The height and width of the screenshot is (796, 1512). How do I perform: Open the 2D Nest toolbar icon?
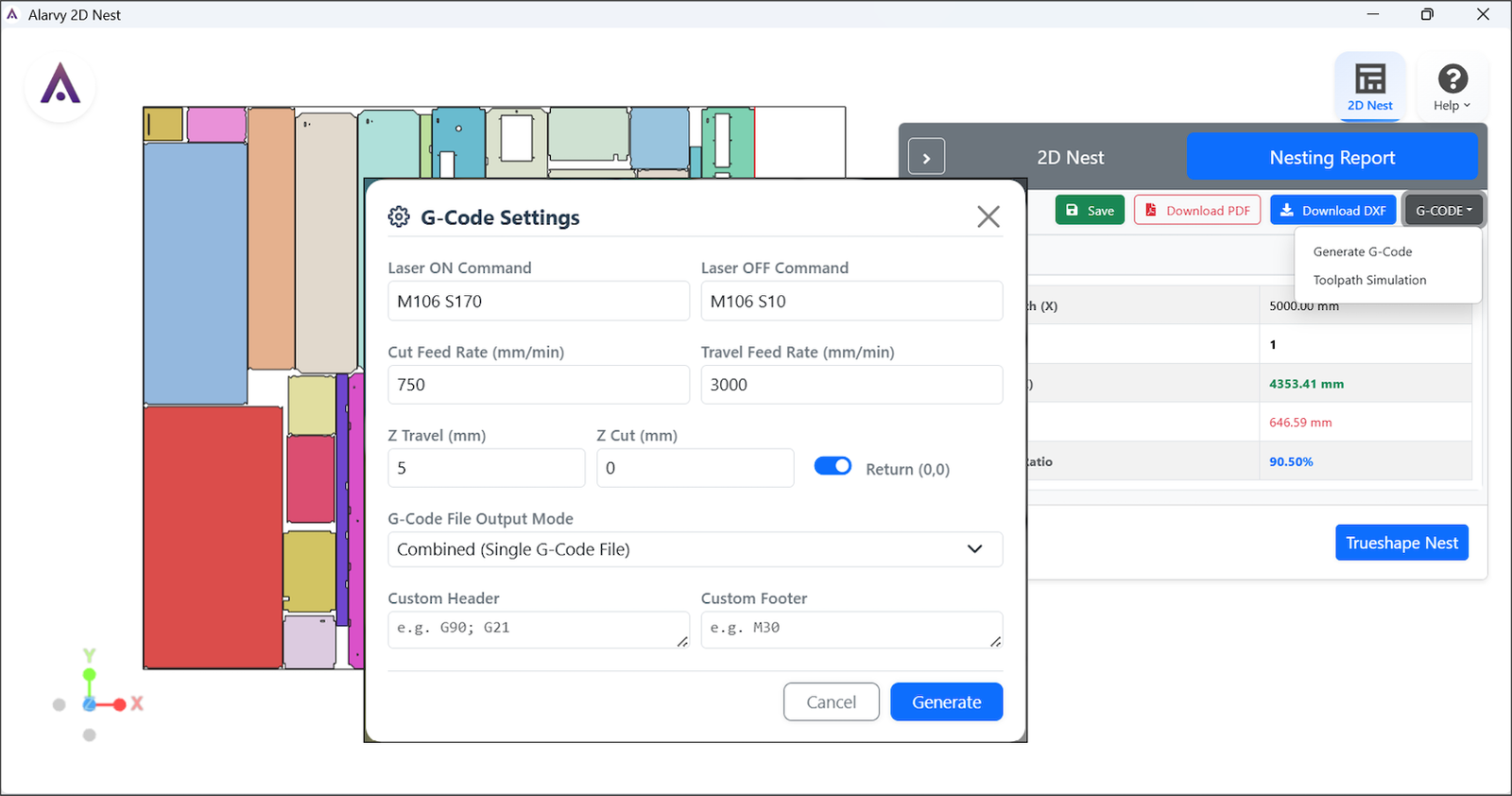[x=1369, y=87]
